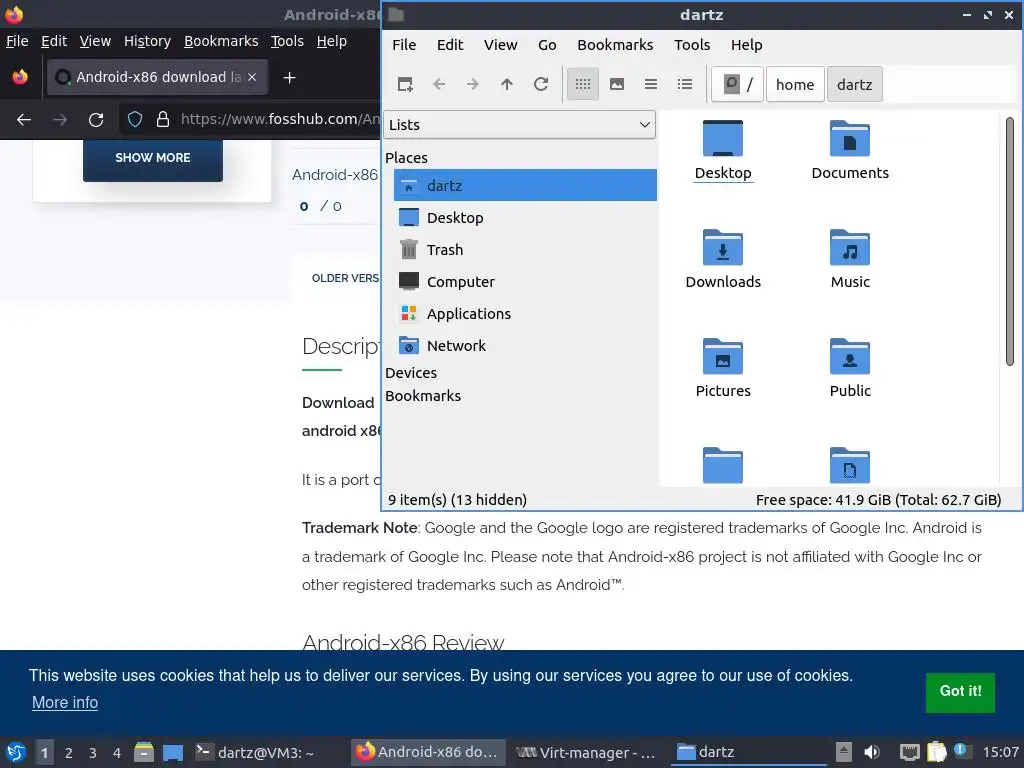This screenshot has width=1024, height=768.
Task: Select the Pictures folder icon
Action: click(x=723, y=368)
